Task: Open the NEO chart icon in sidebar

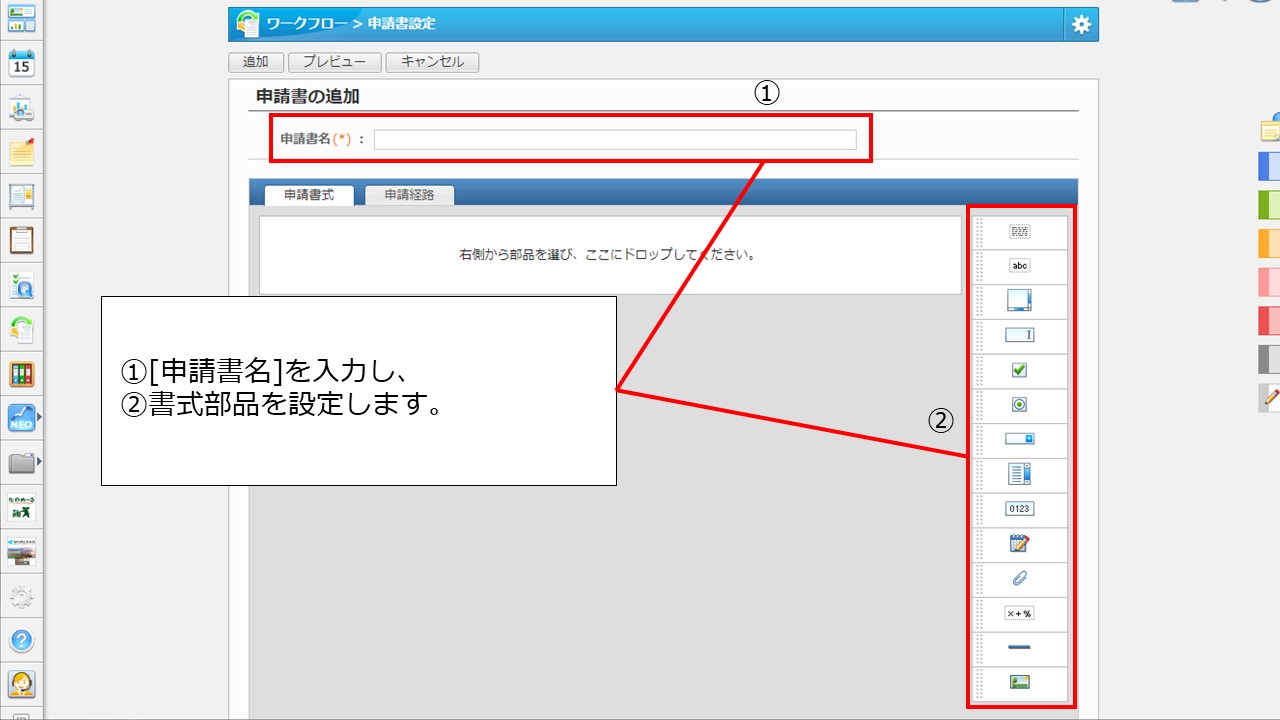Action: pyautogui.click(x=22, y=418)
